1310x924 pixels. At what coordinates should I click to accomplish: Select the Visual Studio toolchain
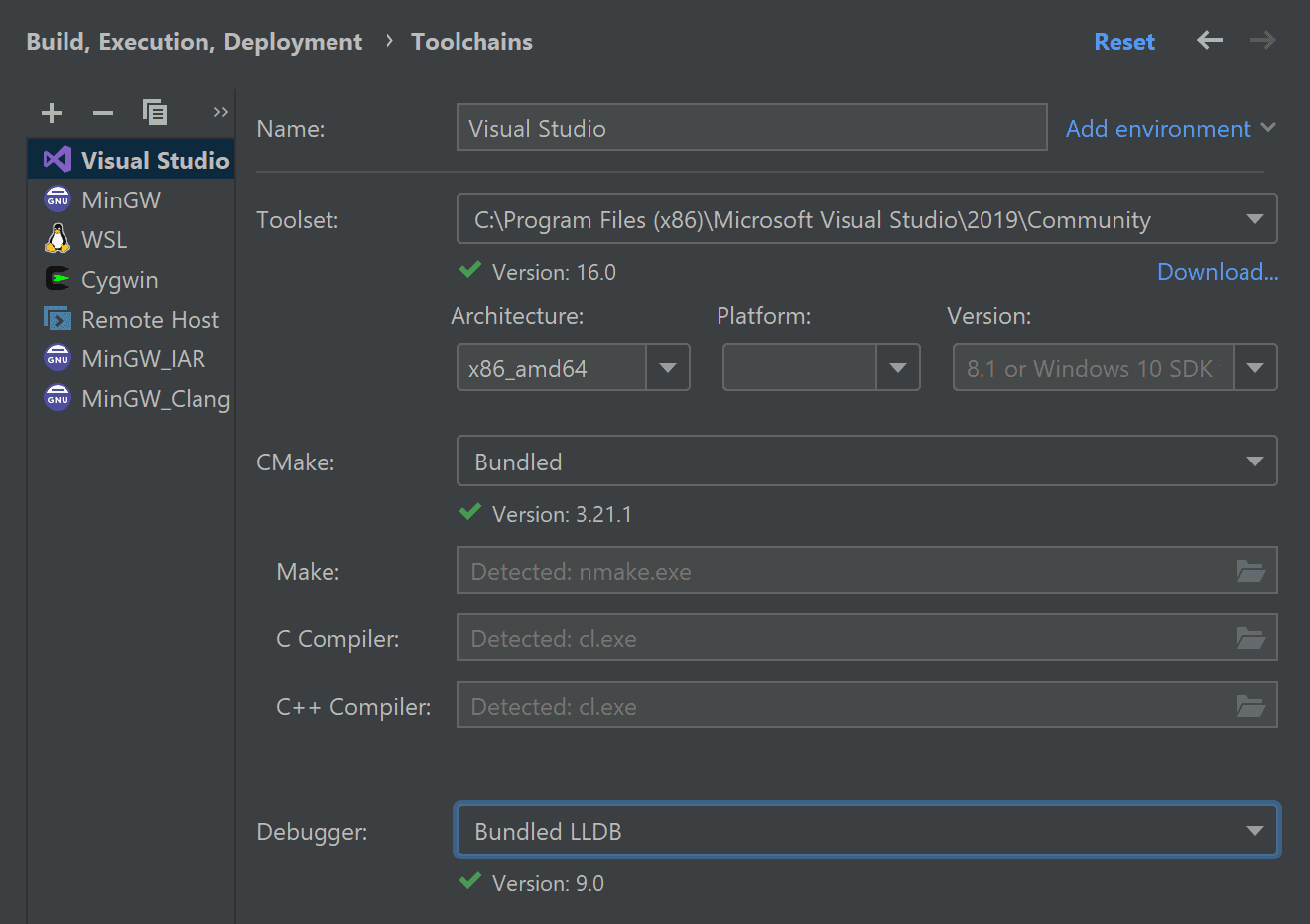pyautogui.click(x=131, y=160)
